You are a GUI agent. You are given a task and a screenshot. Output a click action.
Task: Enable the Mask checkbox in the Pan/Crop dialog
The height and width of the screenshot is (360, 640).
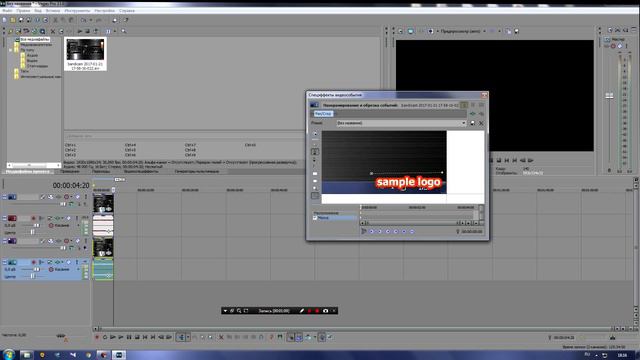[x=315, y=218]
